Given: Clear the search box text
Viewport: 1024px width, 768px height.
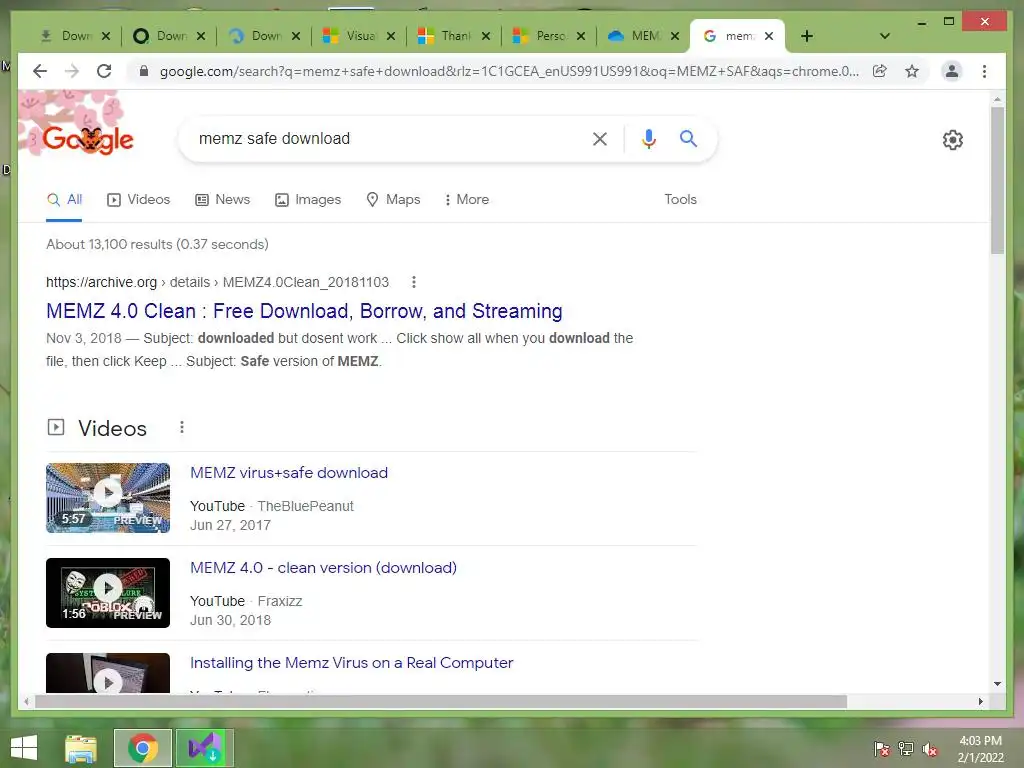Looking at the screenshot, I should click(x=600, y=138).
